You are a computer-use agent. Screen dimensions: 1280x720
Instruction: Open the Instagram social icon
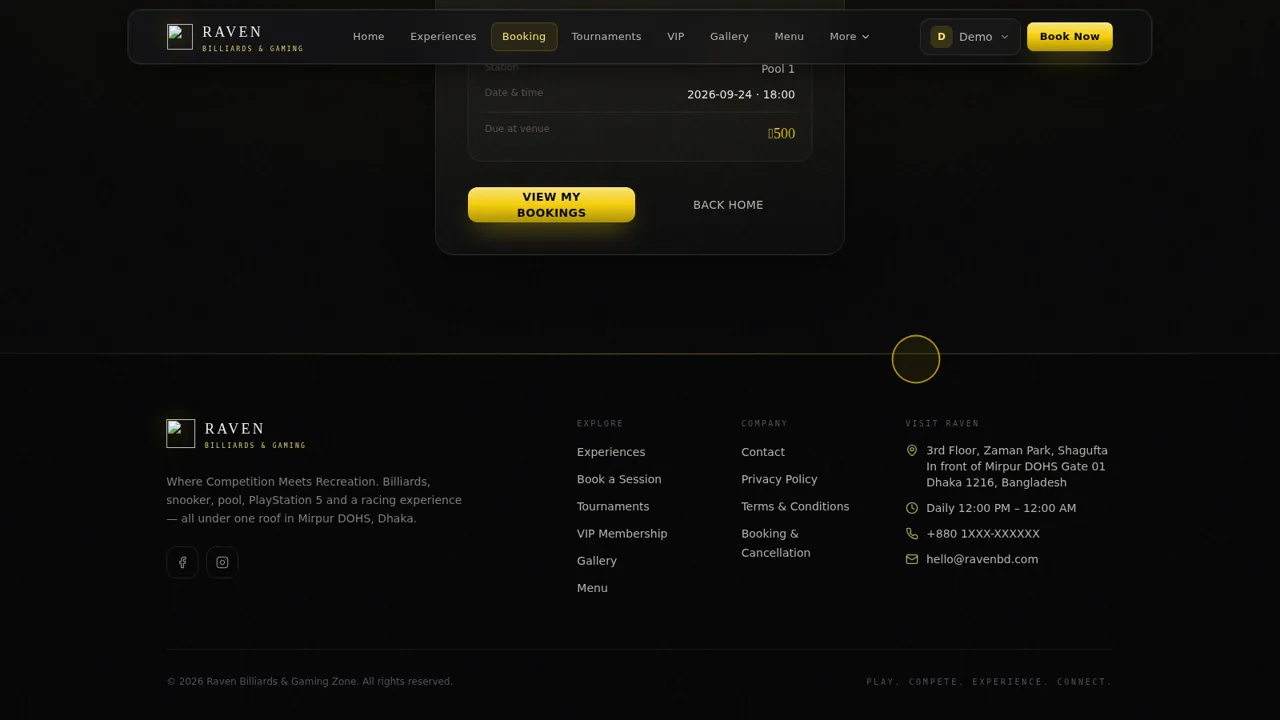222,562
